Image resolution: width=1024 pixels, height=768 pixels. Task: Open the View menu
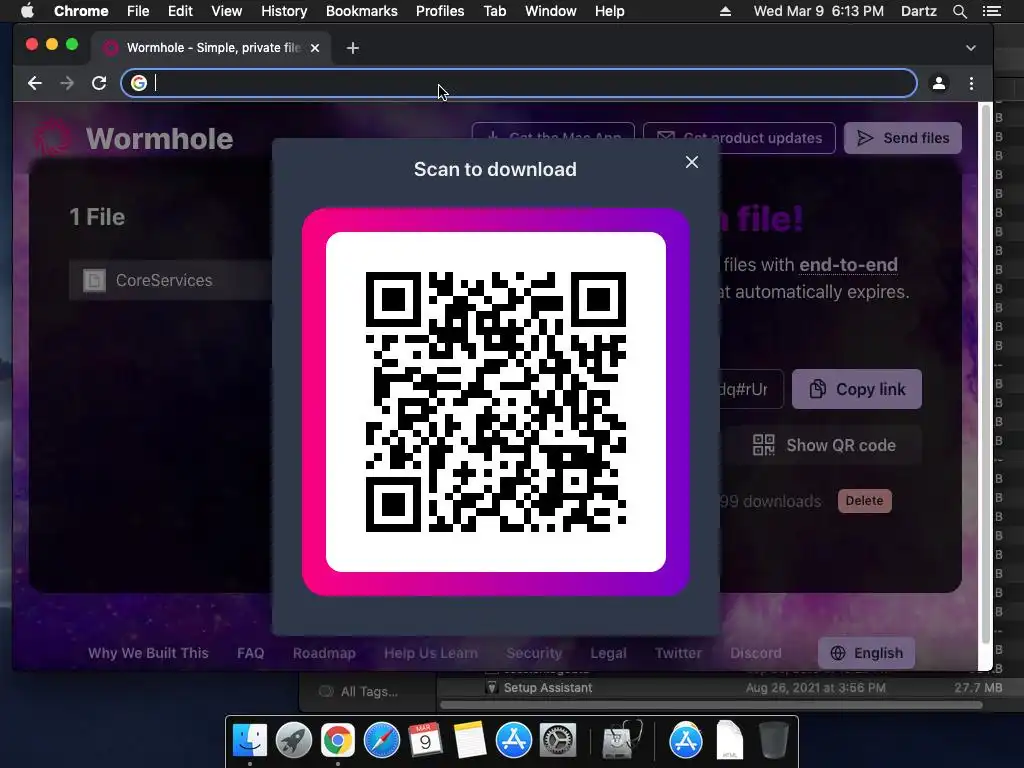coord(227,11)
